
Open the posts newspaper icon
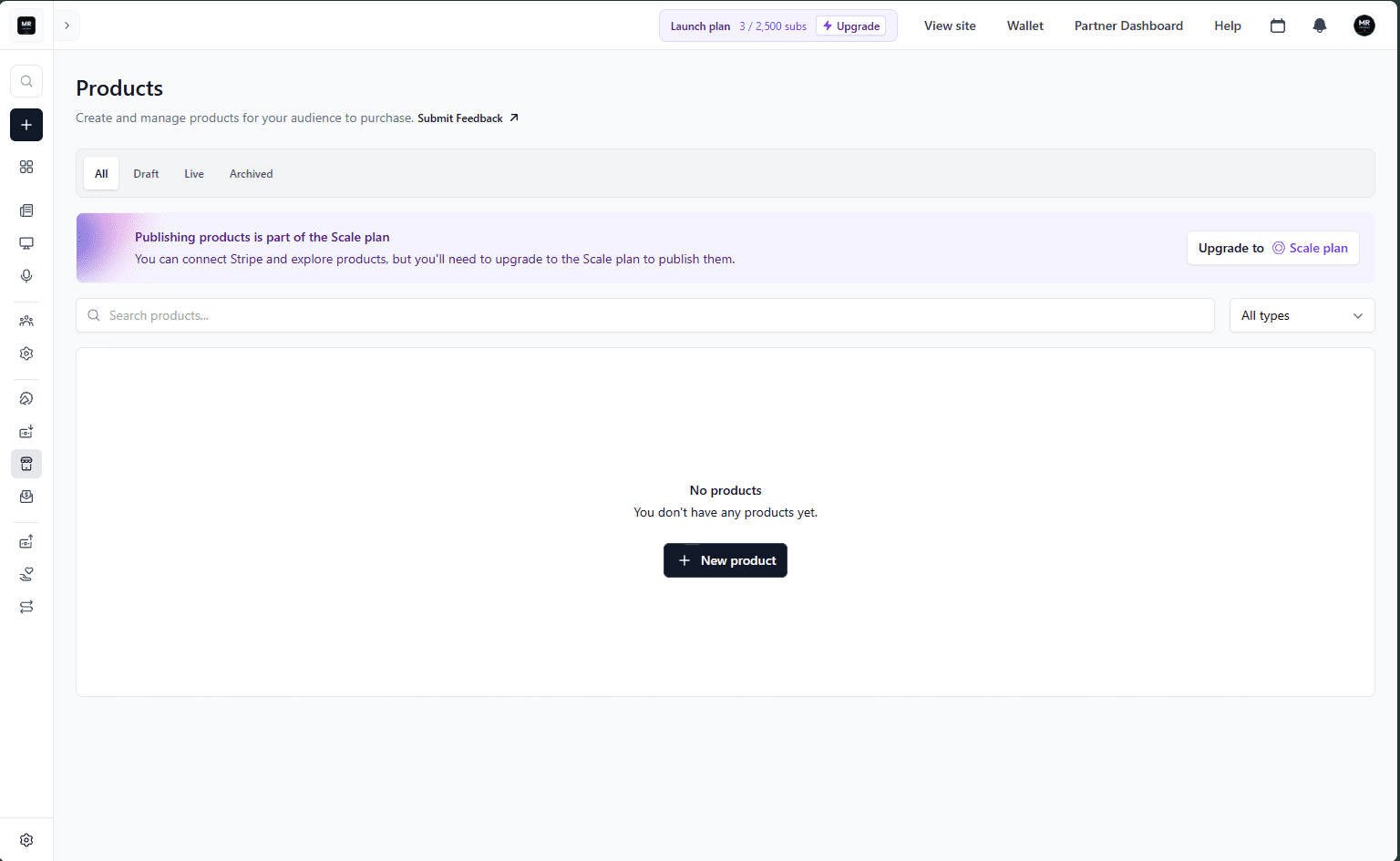[26, 210]
